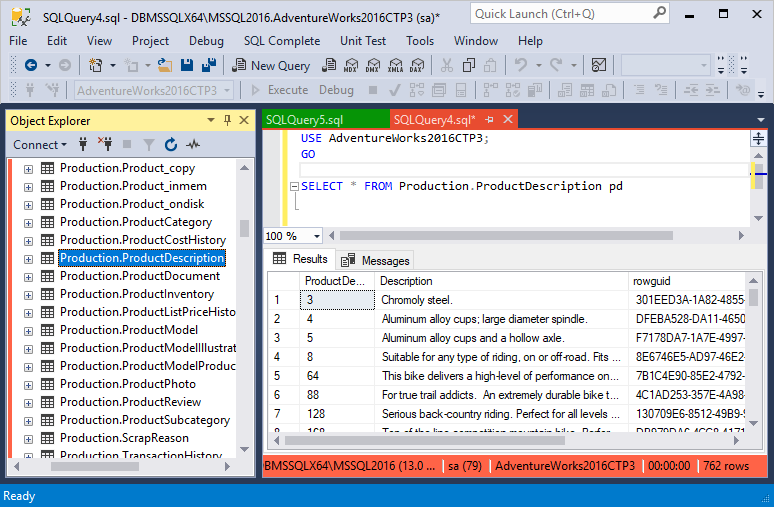Open a database engine query icon
The width and height of the screenshot is (774, 507).
click(x=329, y=65)
